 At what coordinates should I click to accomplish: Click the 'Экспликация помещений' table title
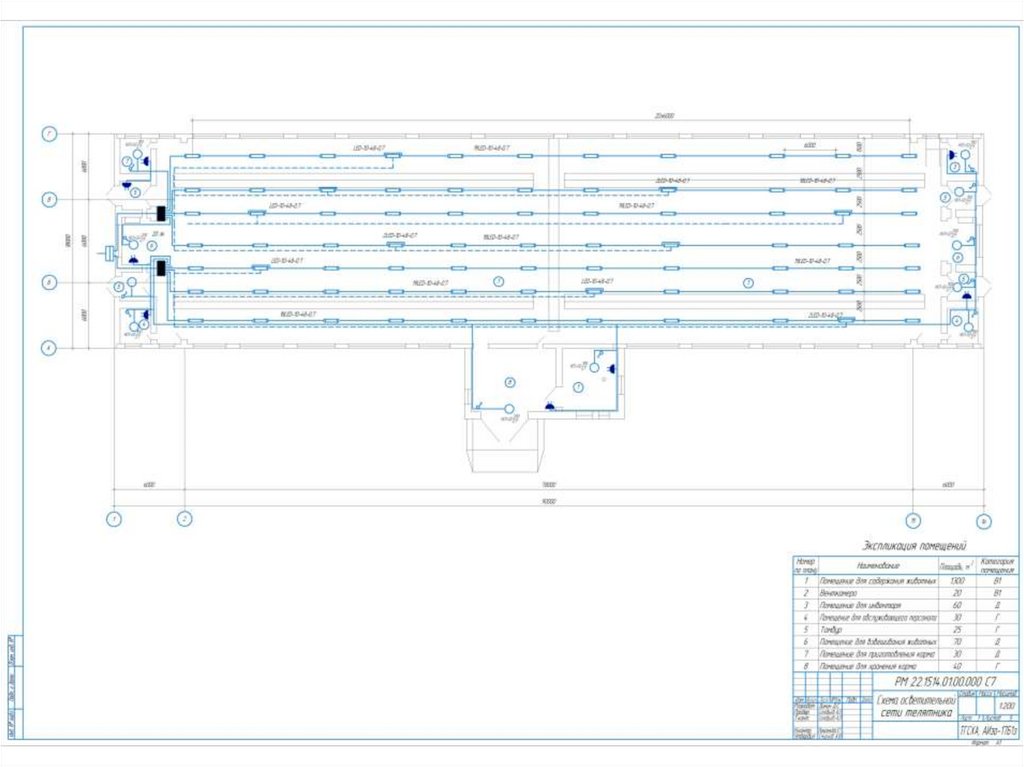(x=914, y=546)
